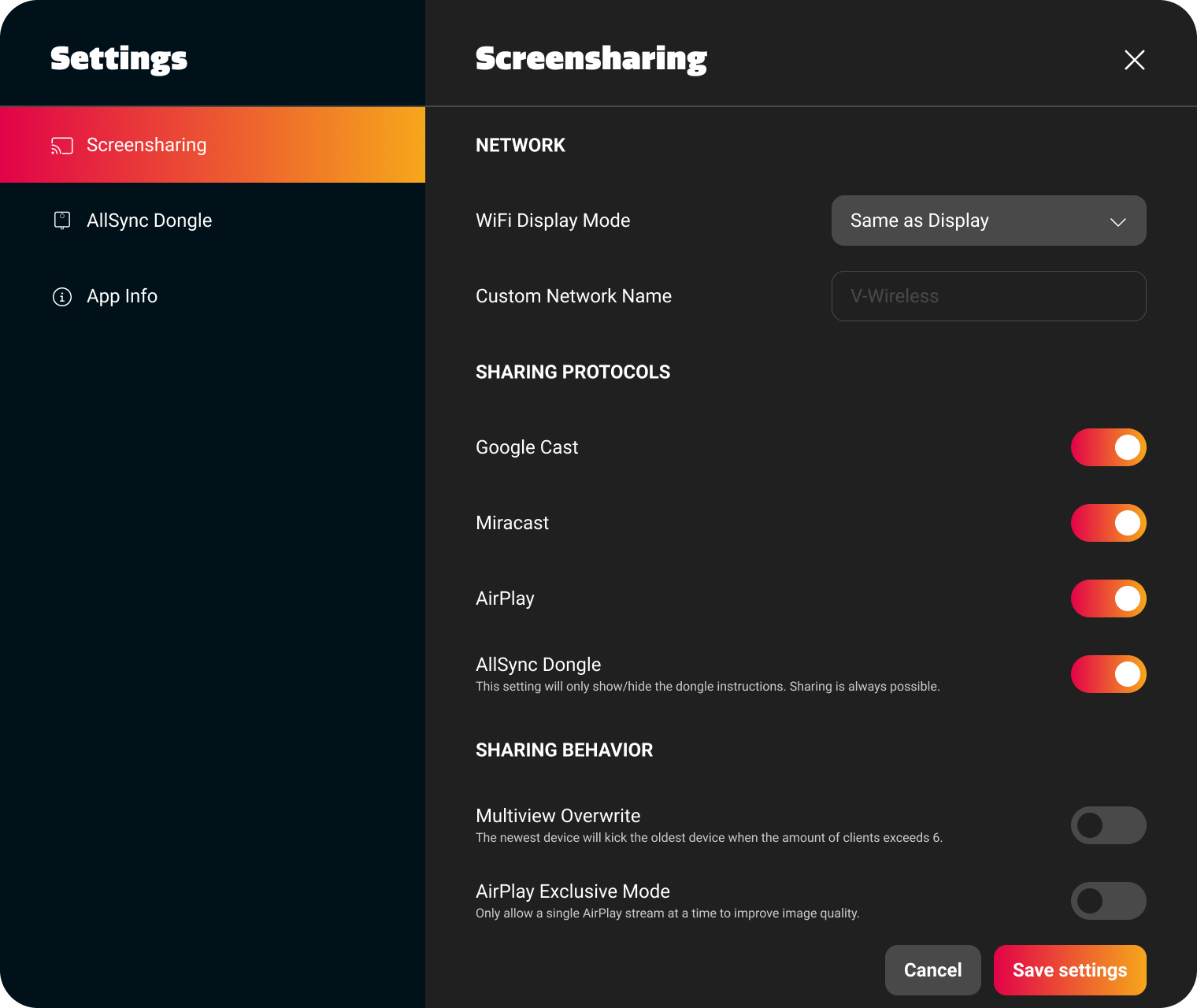Viewport: 1197px width, 1008px height.
Task: Click the dongle icon left of AllSync Dongle
Action: point(61,220)
